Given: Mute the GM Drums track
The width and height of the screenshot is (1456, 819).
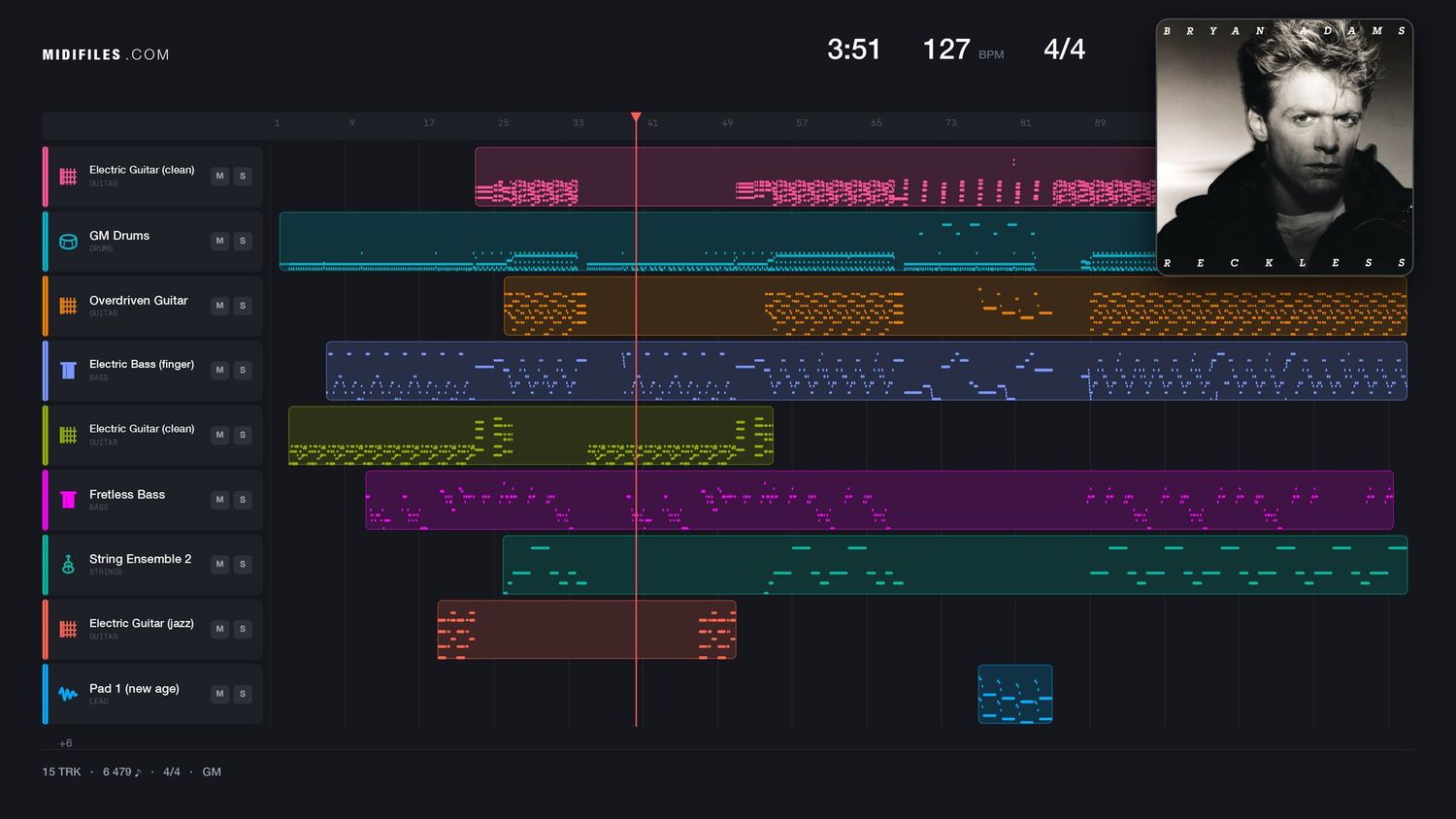Looking at the screenshot, I should (220, 241).
